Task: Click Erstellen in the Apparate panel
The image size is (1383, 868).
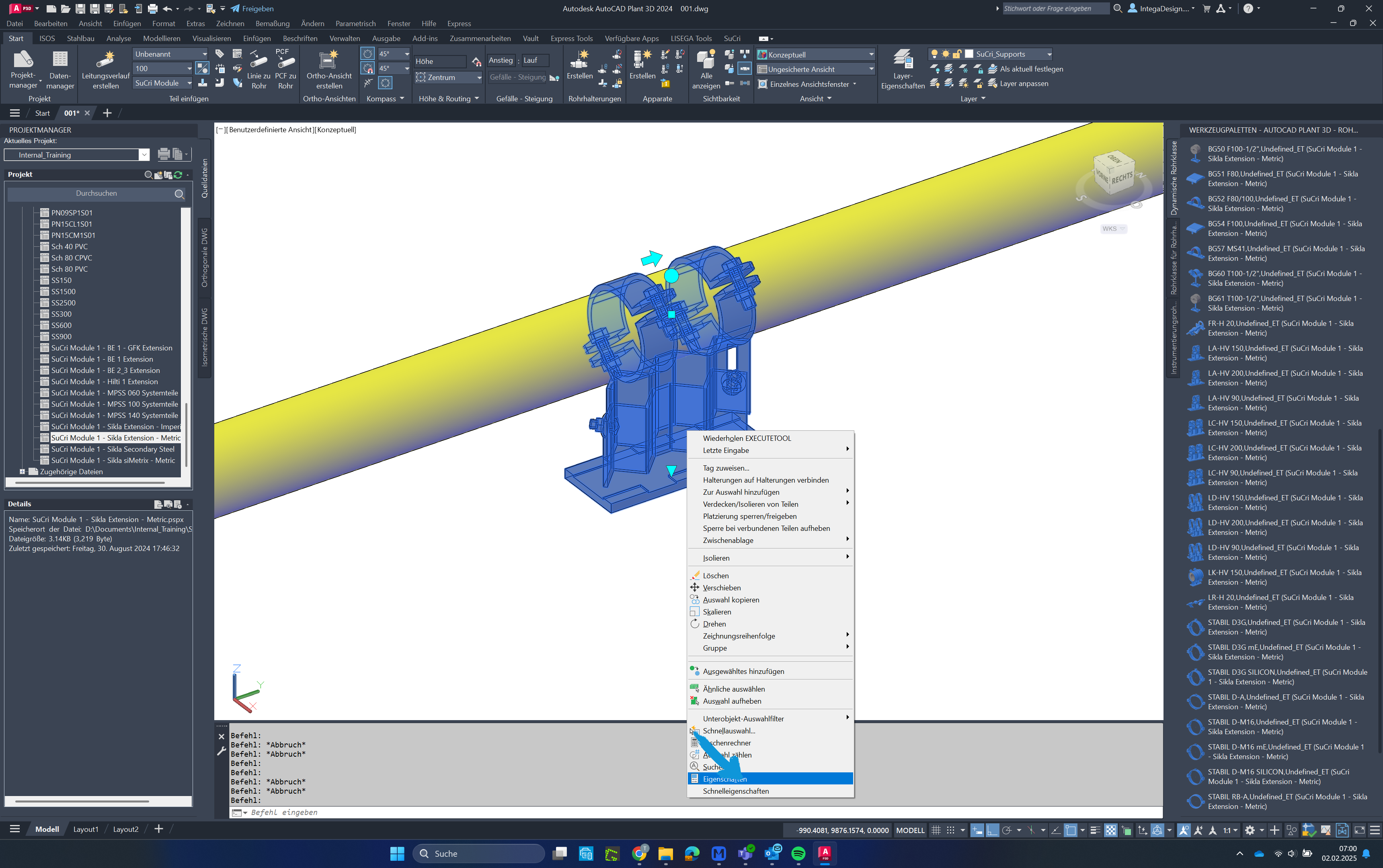Action: pyautogui.click(x=642, y=64)
